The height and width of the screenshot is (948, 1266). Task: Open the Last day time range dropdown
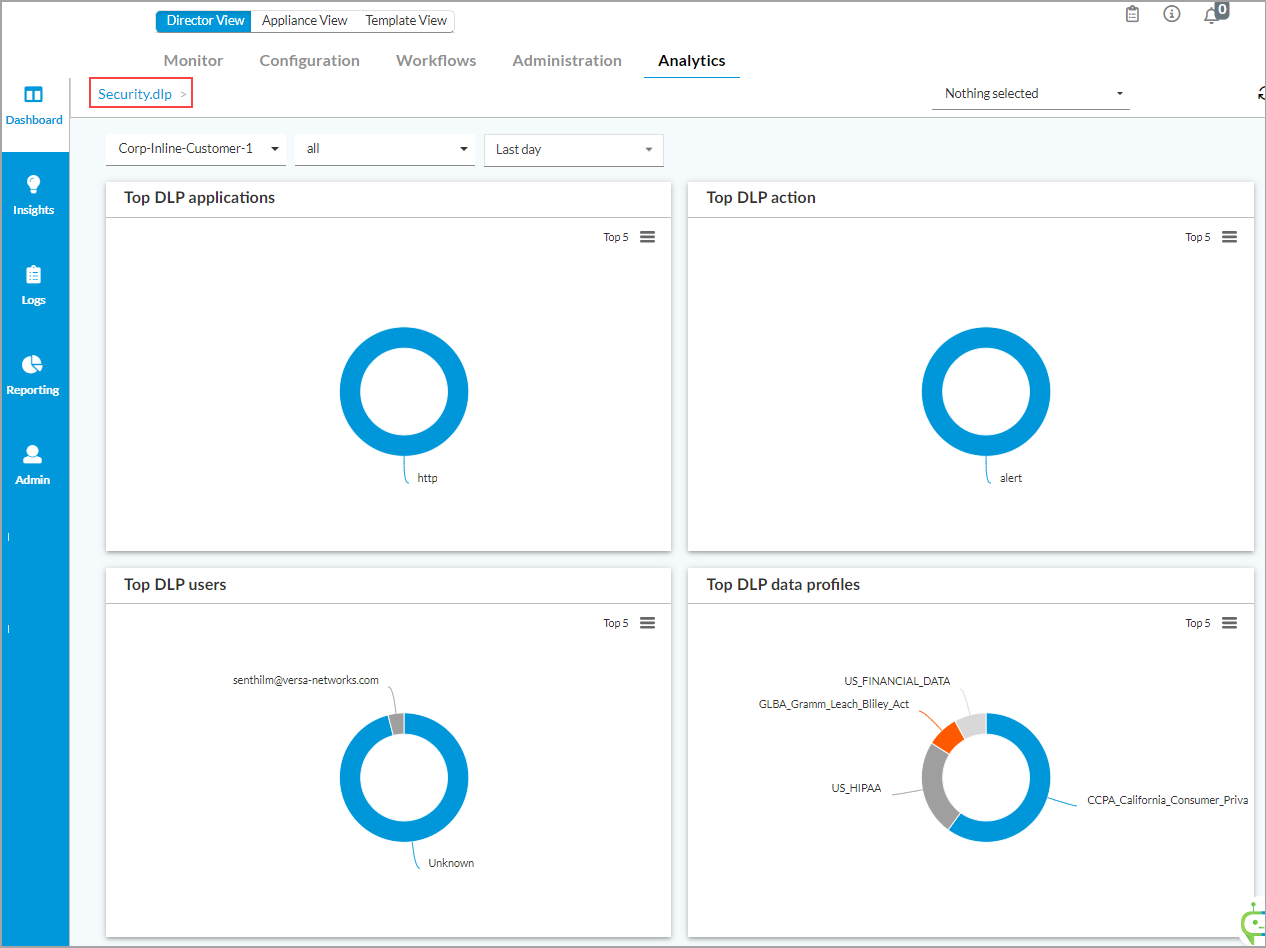pos(573,150)
